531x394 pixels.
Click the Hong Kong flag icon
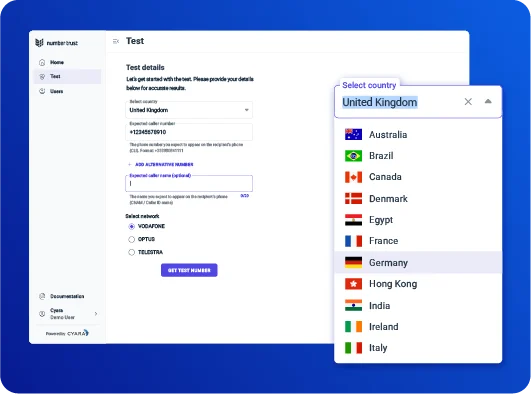pyautogui.click(x=353, y=284)
